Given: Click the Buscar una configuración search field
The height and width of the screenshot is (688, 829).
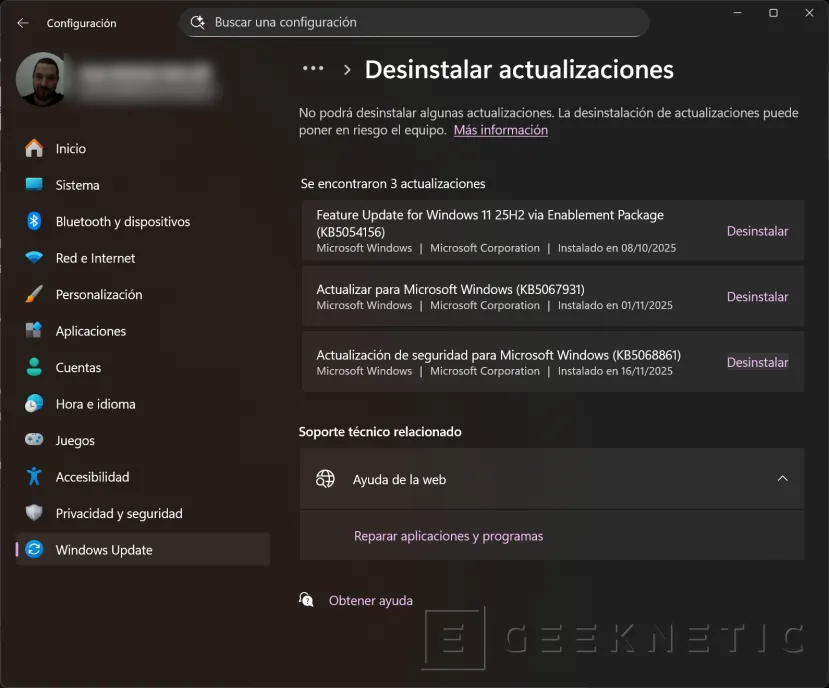Looking at the screenshot, I should (x=413, y=21).
